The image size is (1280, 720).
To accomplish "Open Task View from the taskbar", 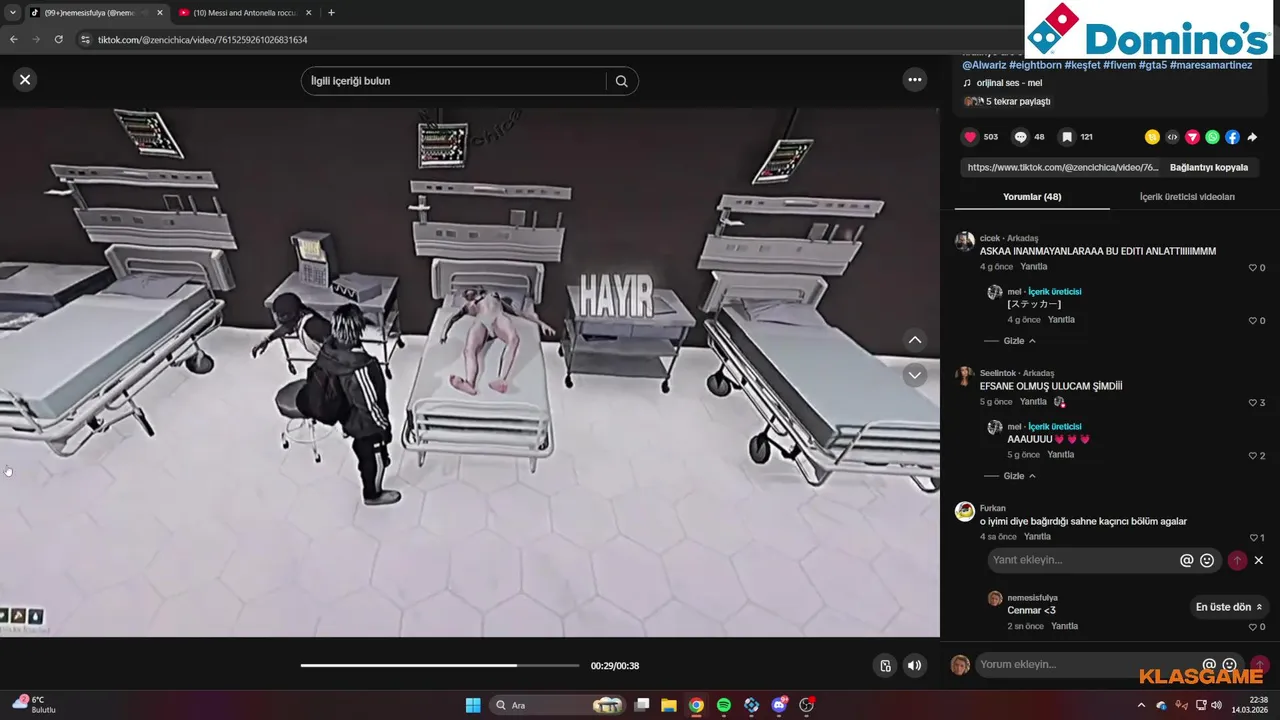I will (642, 705).
